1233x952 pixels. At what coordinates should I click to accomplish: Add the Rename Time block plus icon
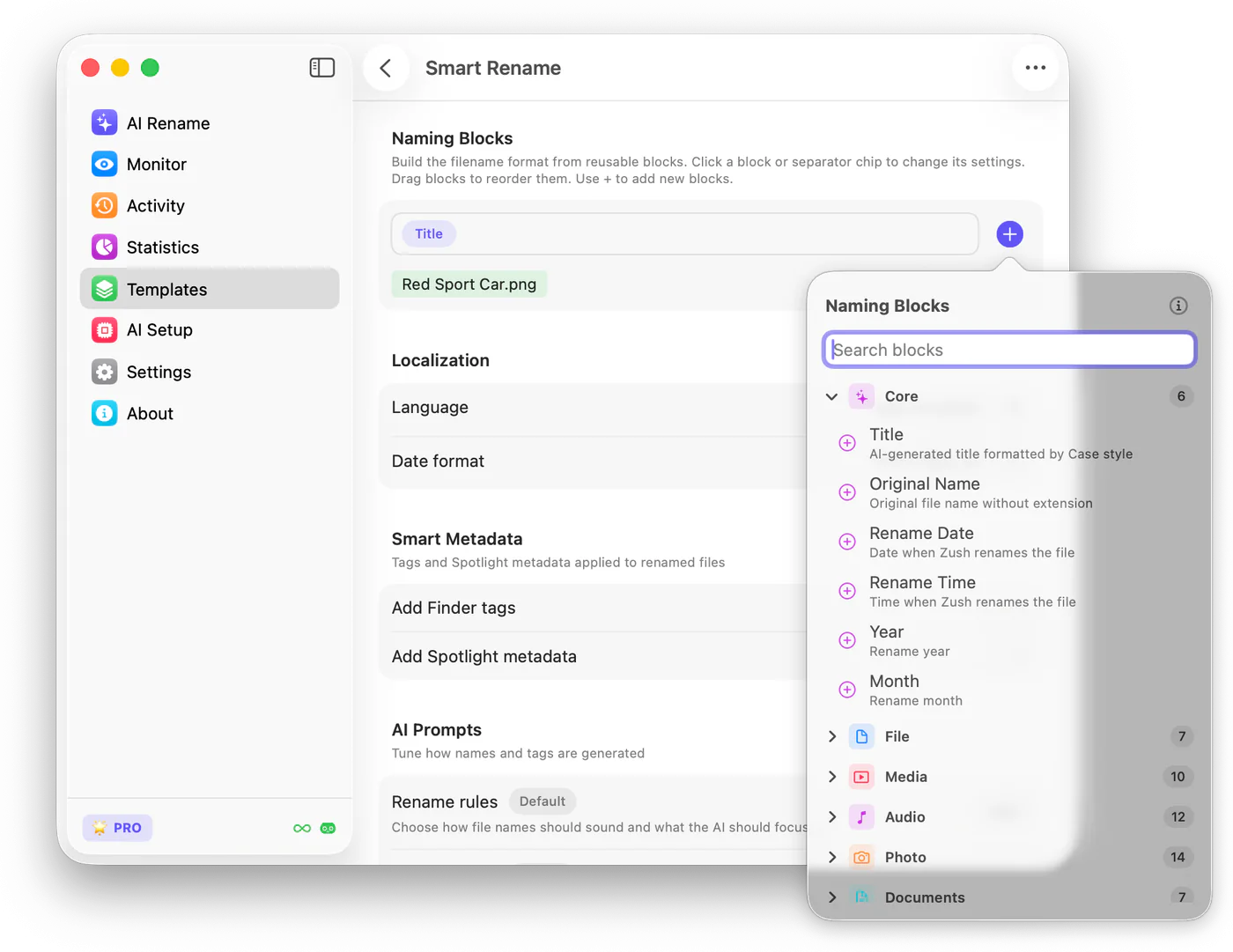pos(847,591)
